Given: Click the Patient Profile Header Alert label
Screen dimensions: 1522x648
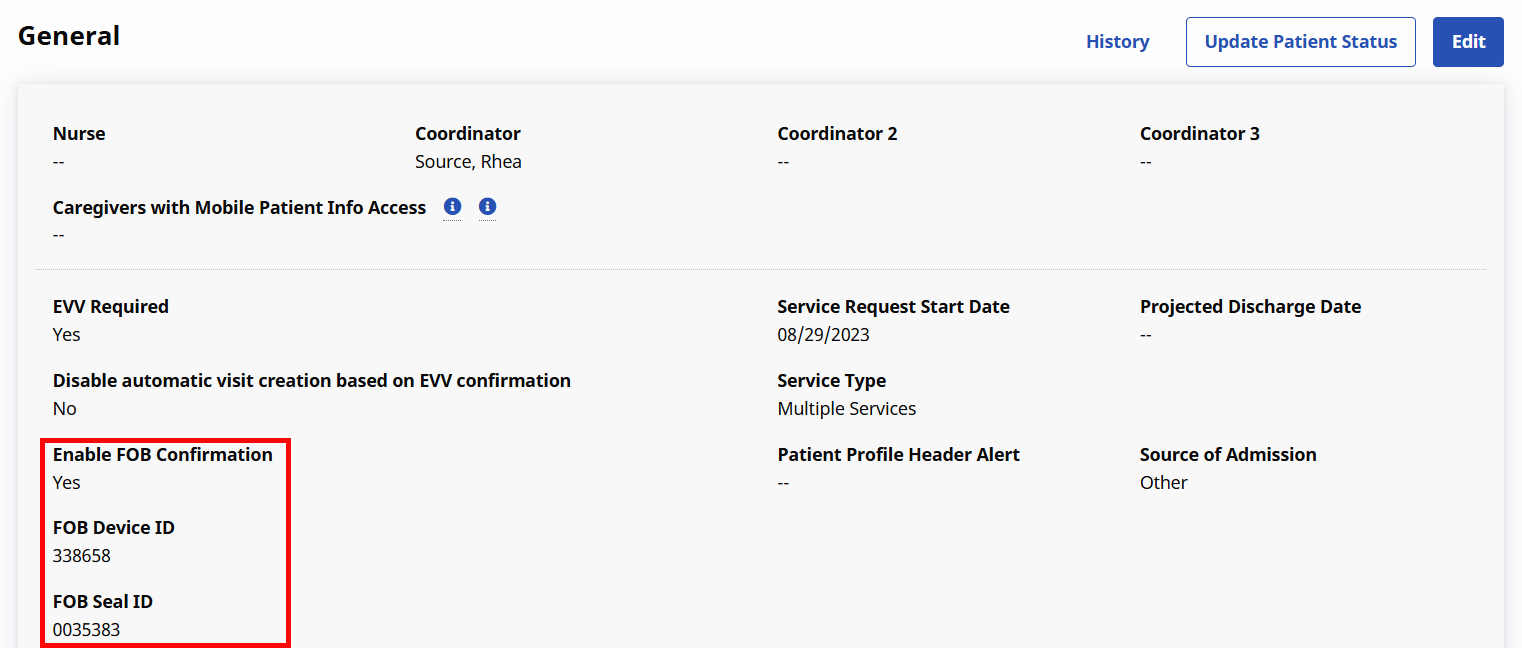Looking at the screenshot, I should click(x=898, y=454).
